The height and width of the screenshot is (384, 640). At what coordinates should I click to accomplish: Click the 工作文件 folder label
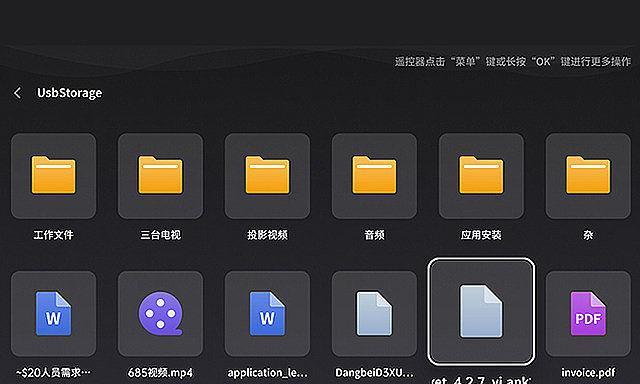pyautogui.click(x=53, y=235)
